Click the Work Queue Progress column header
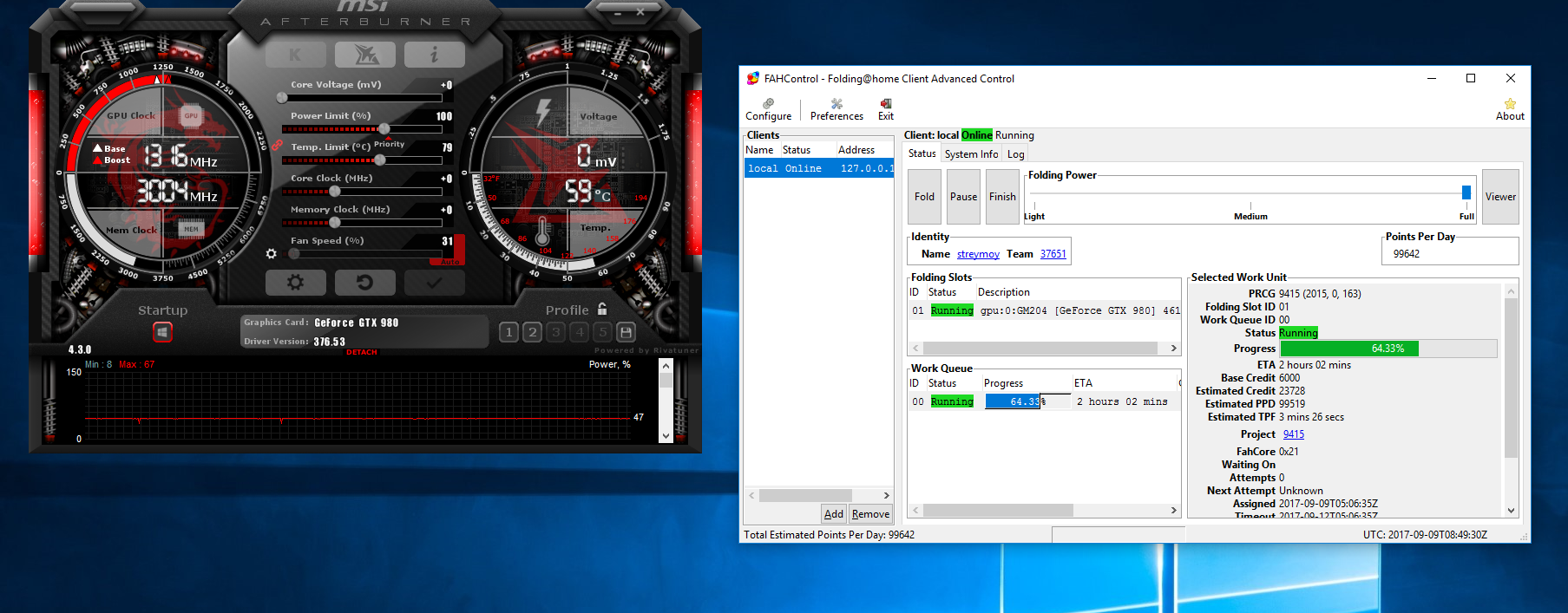 point(1026,383)
